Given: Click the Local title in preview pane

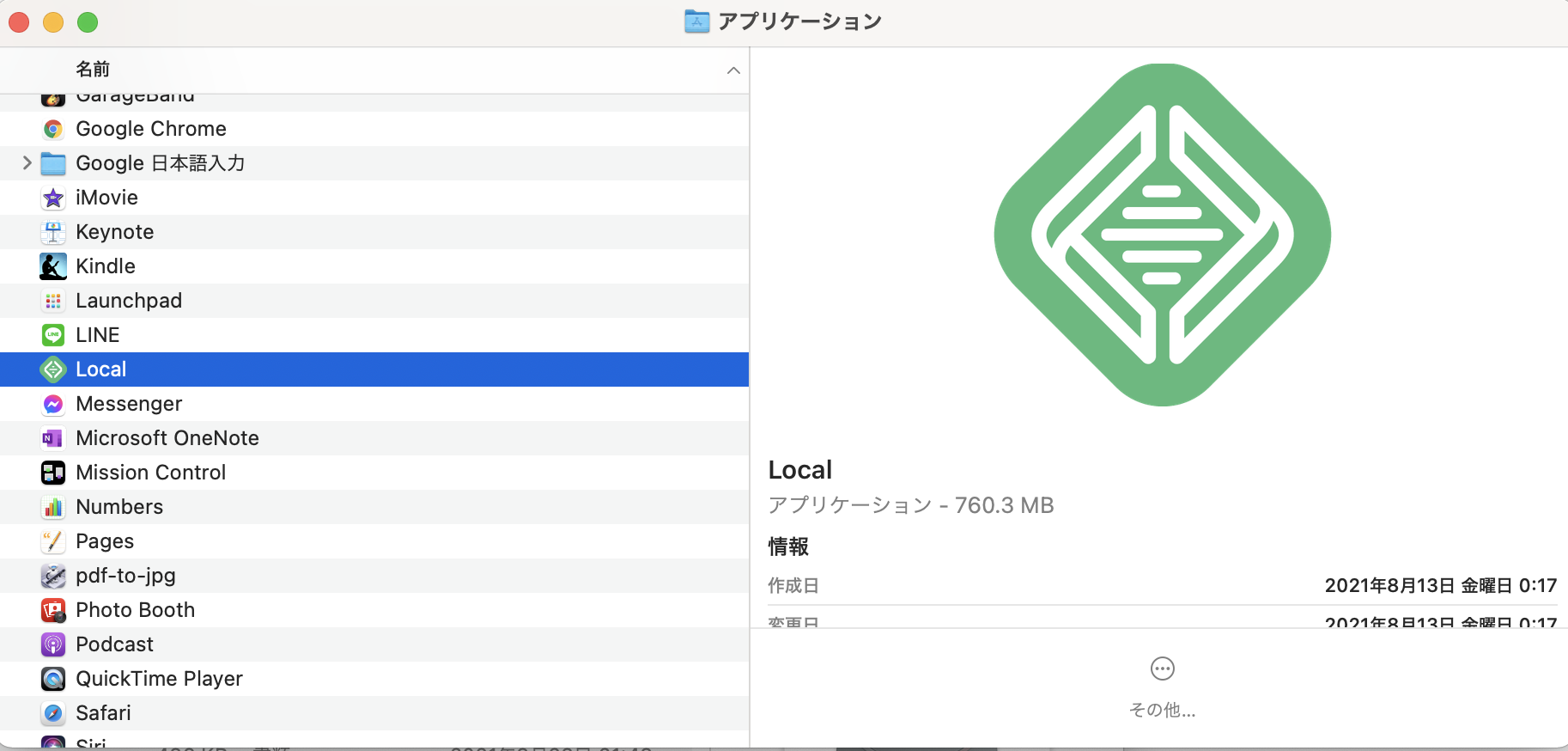Looking at the screenshot, I should [799, 470].
